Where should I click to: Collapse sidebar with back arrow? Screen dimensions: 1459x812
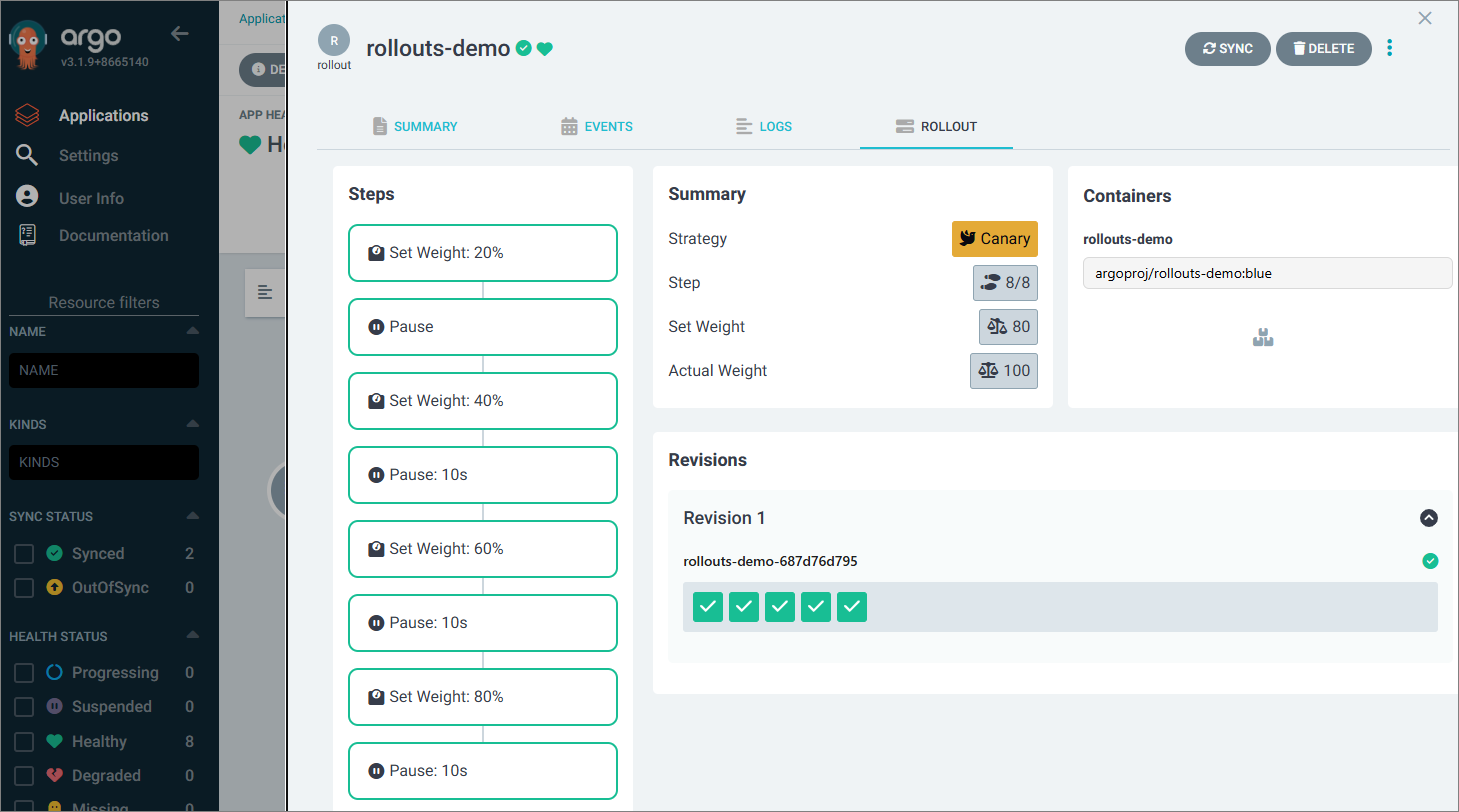180,34
